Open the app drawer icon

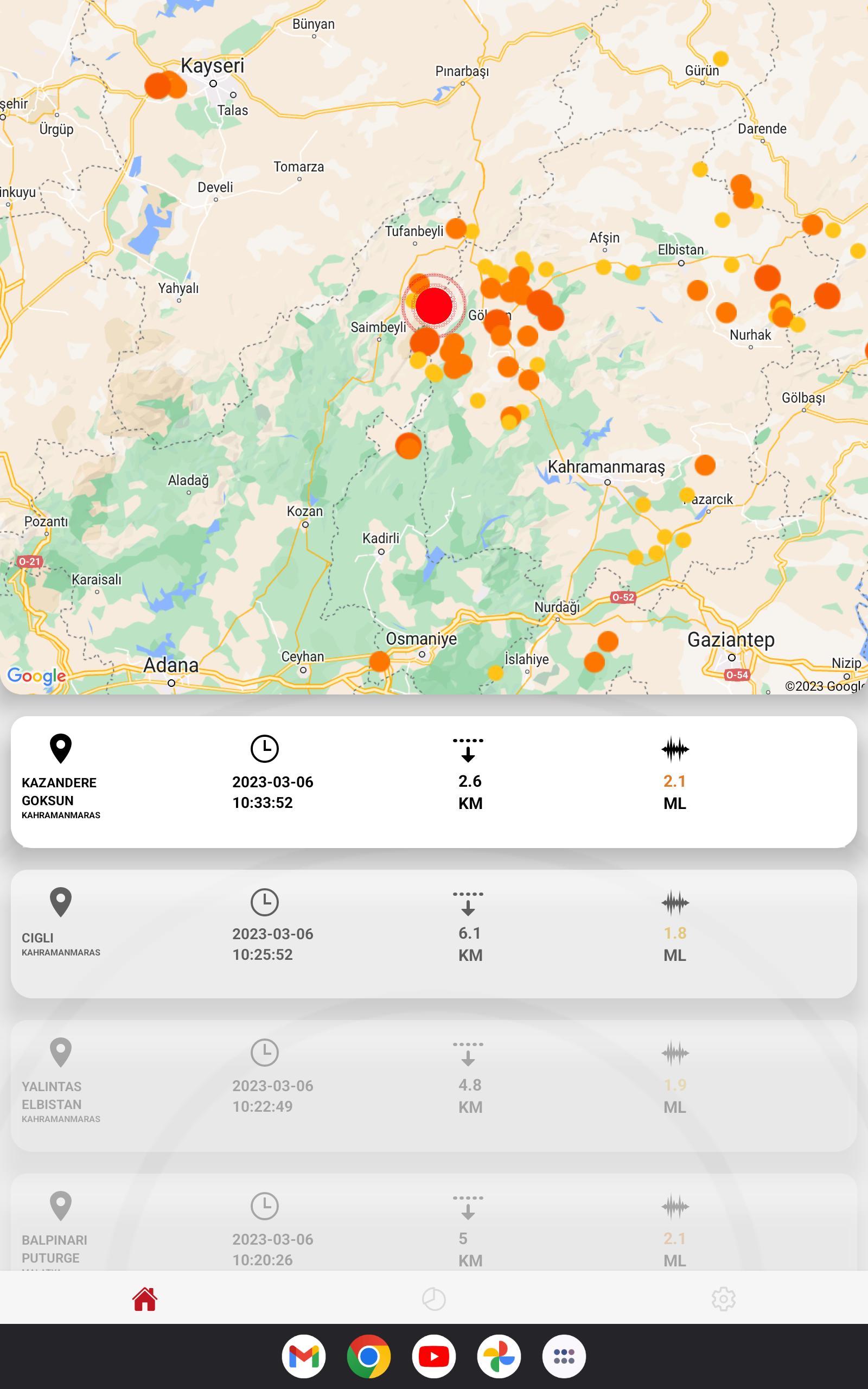[x=564, y=1356]
